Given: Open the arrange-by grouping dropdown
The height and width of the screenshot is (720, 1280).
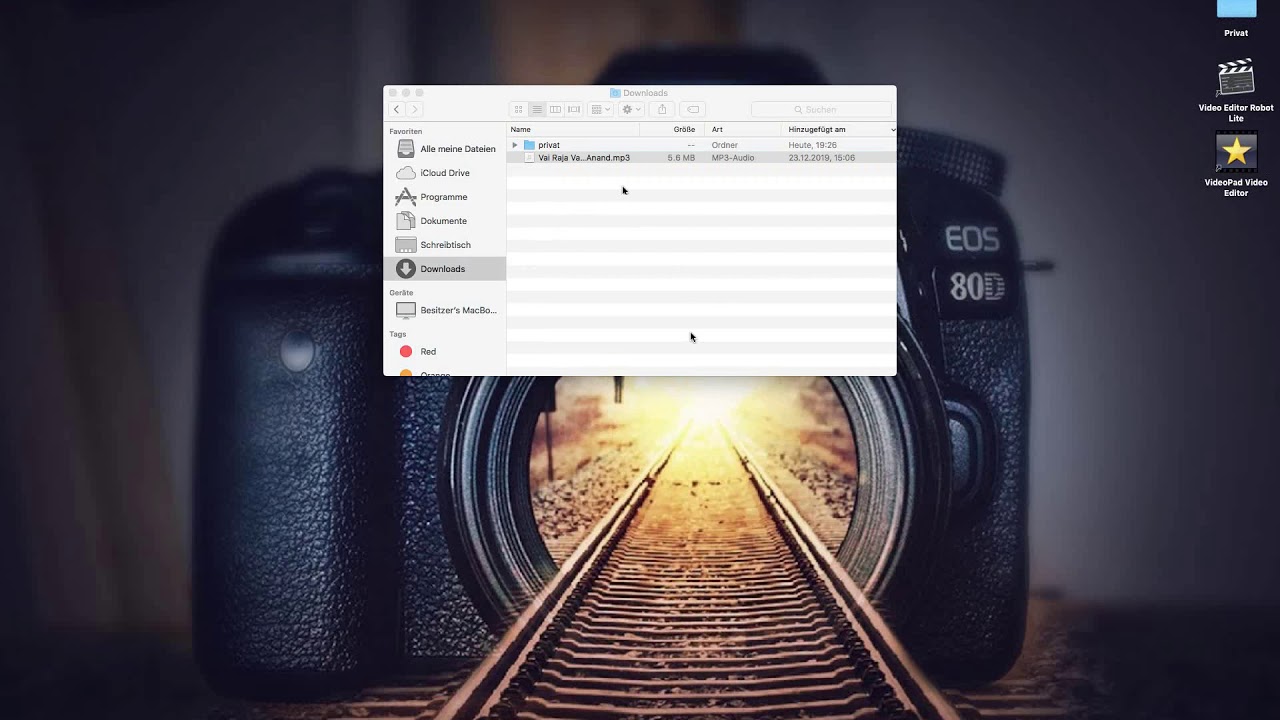Looking at the screenshot, I should [x=601, y=109].
